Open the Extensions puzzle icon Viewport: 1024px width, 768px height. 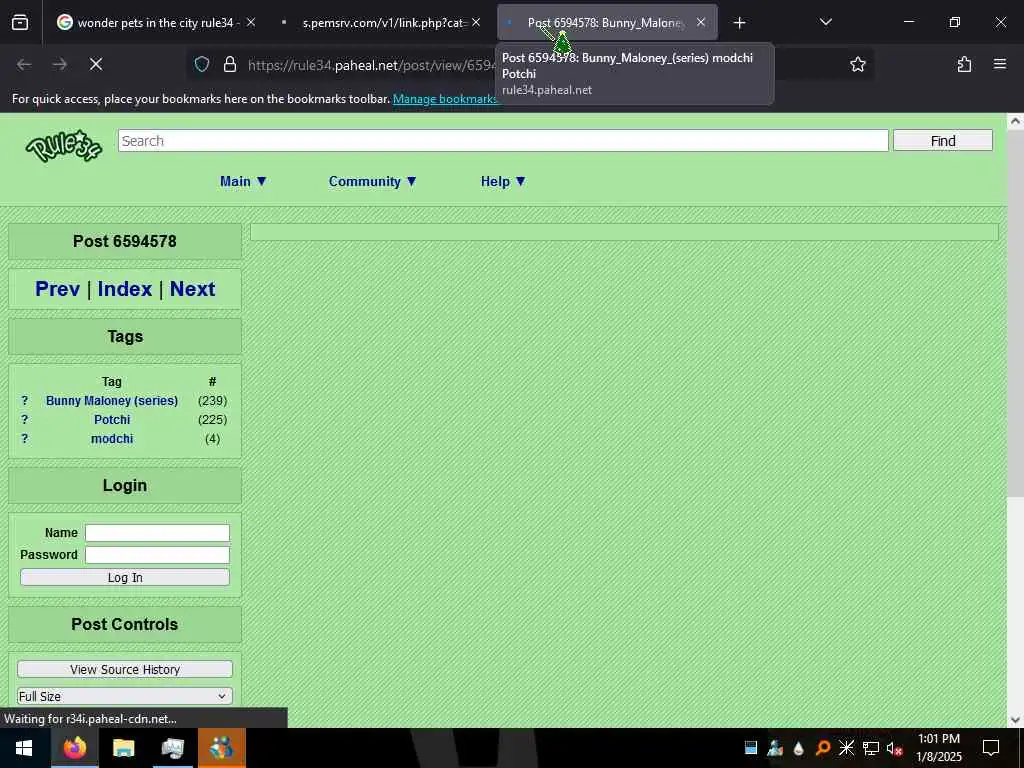[964, 64]
